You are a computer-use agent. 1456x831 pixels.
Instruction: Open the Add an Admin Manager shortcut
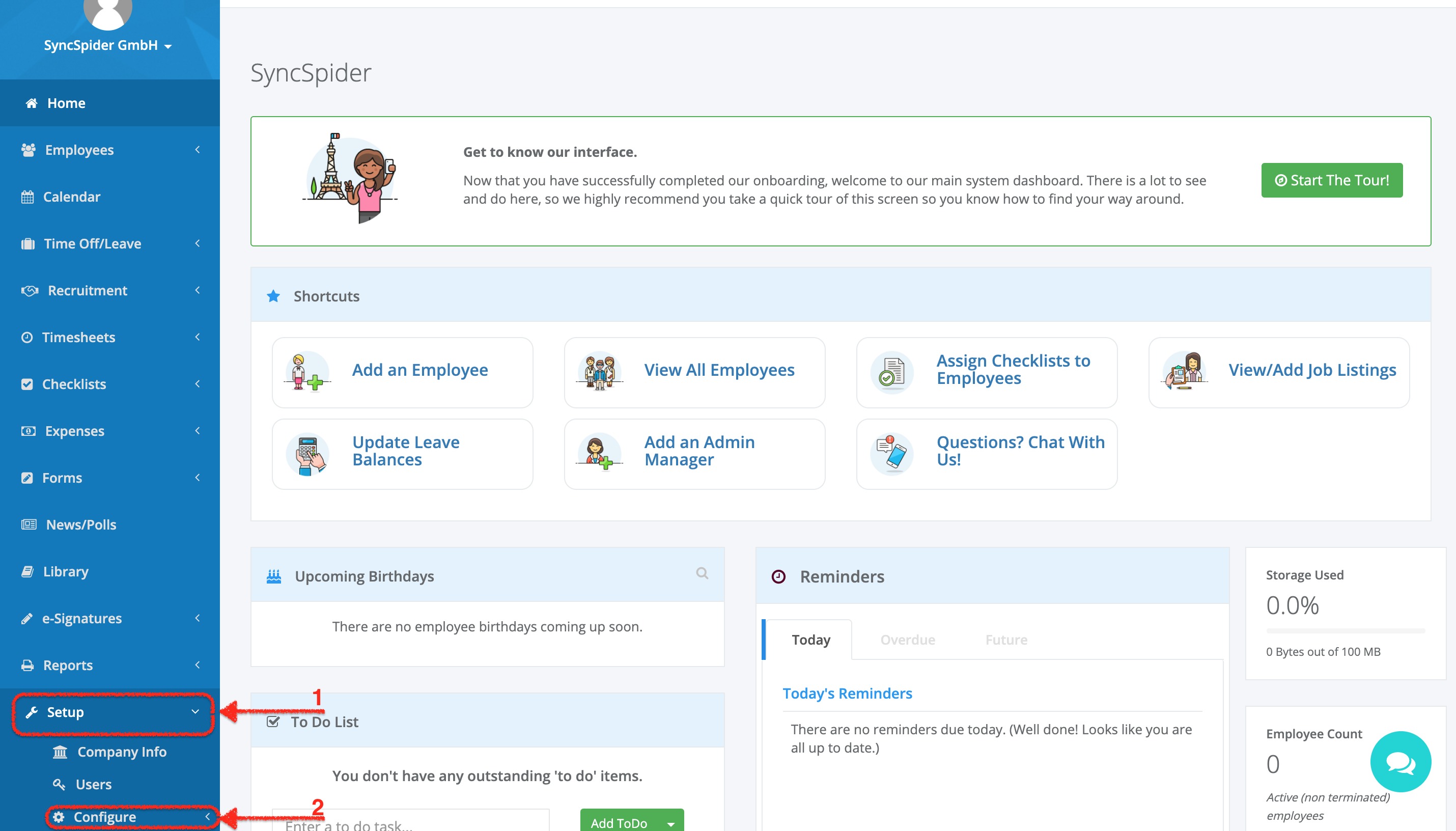tap(694, 454)
